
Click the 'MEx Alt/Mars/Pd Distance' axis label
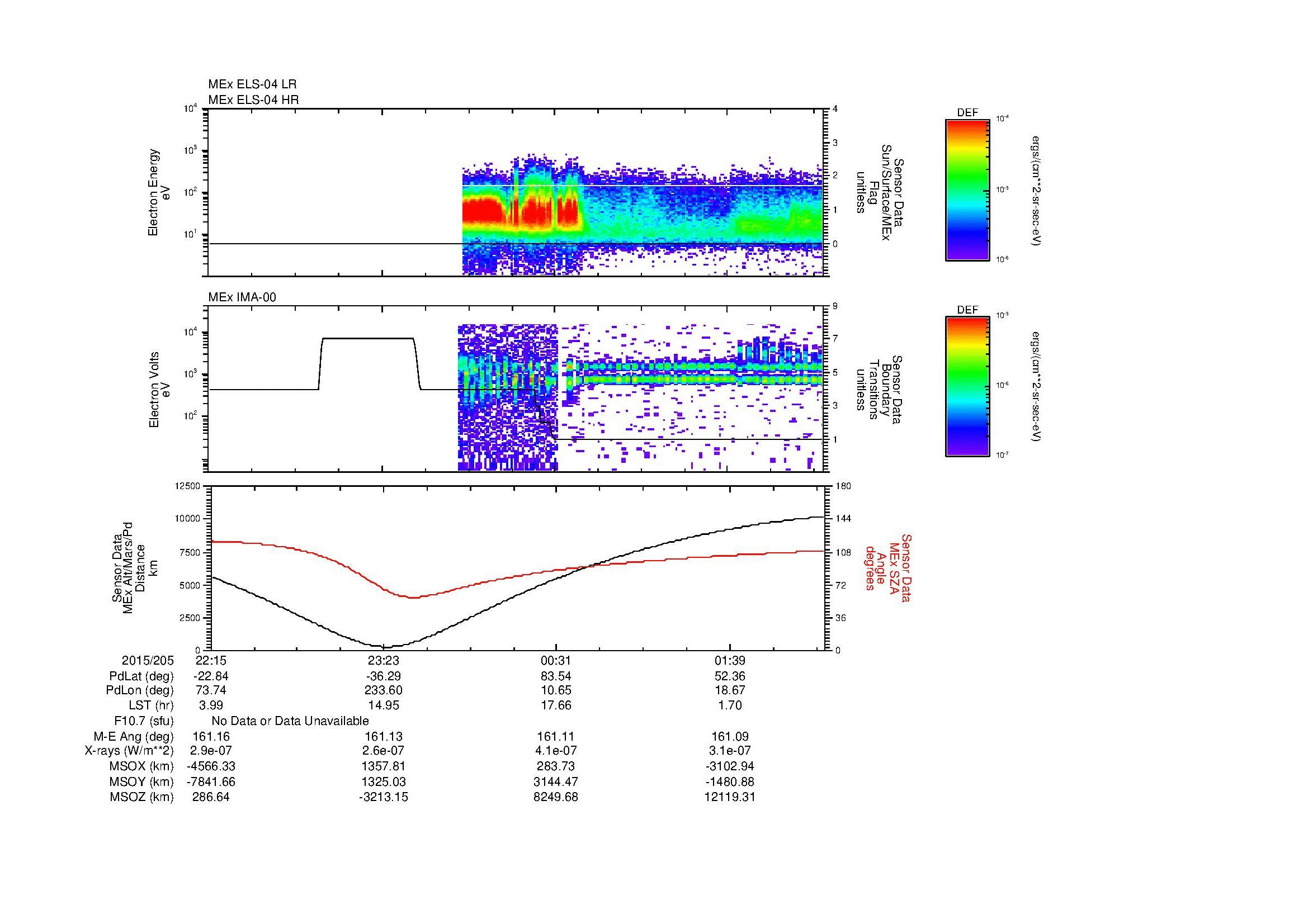click(x=134, y=567)
